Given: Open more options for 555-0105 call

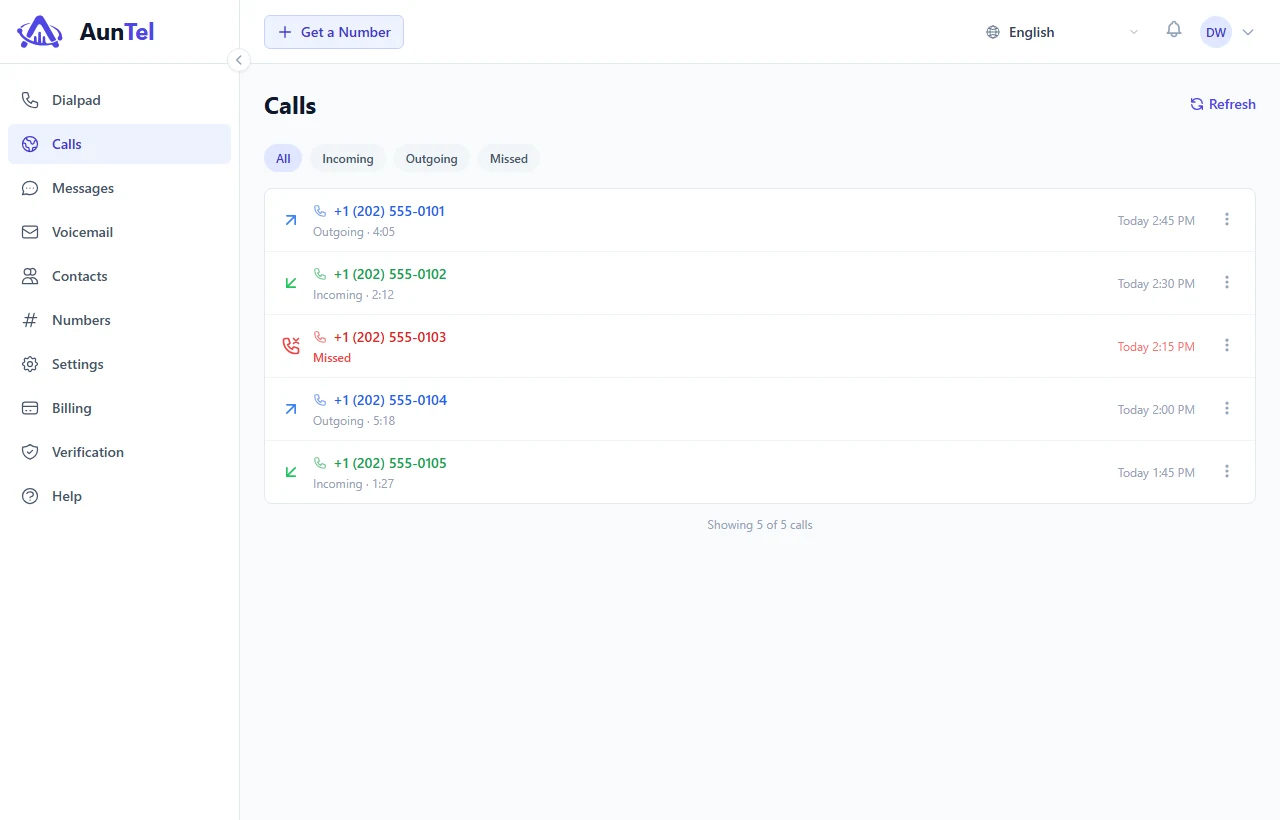Looking at the screenshot, I should (x=1227, y=471).
